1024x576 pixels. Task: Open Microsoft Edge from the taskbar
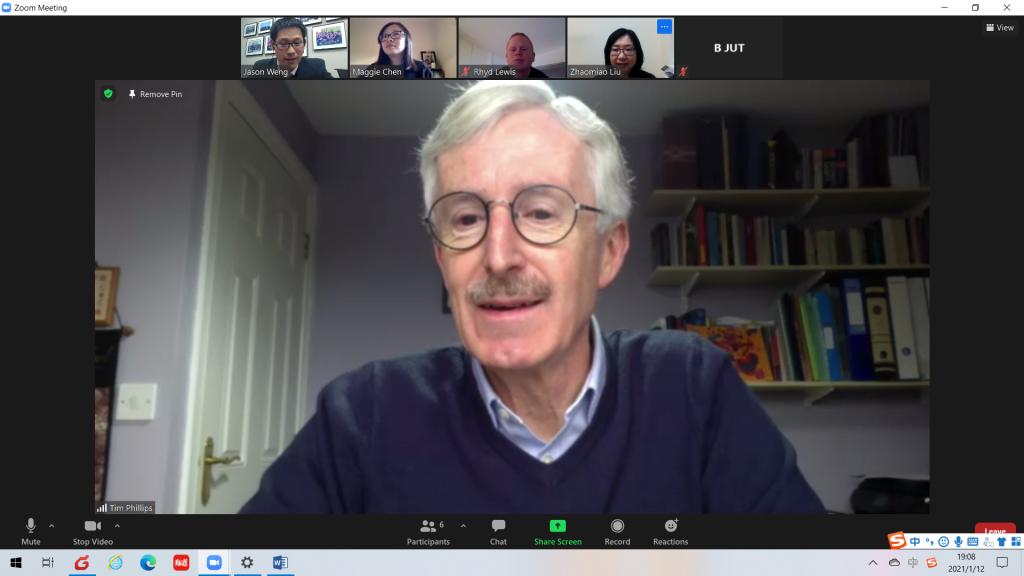tap(148, 563)
